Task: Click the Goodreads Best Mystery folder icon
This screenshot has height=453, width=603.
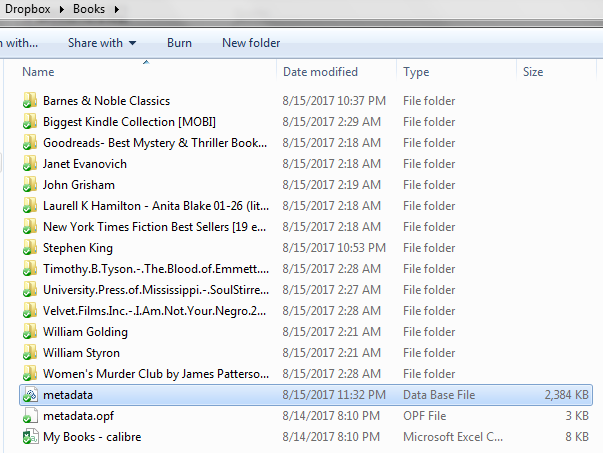Action: 30,143
